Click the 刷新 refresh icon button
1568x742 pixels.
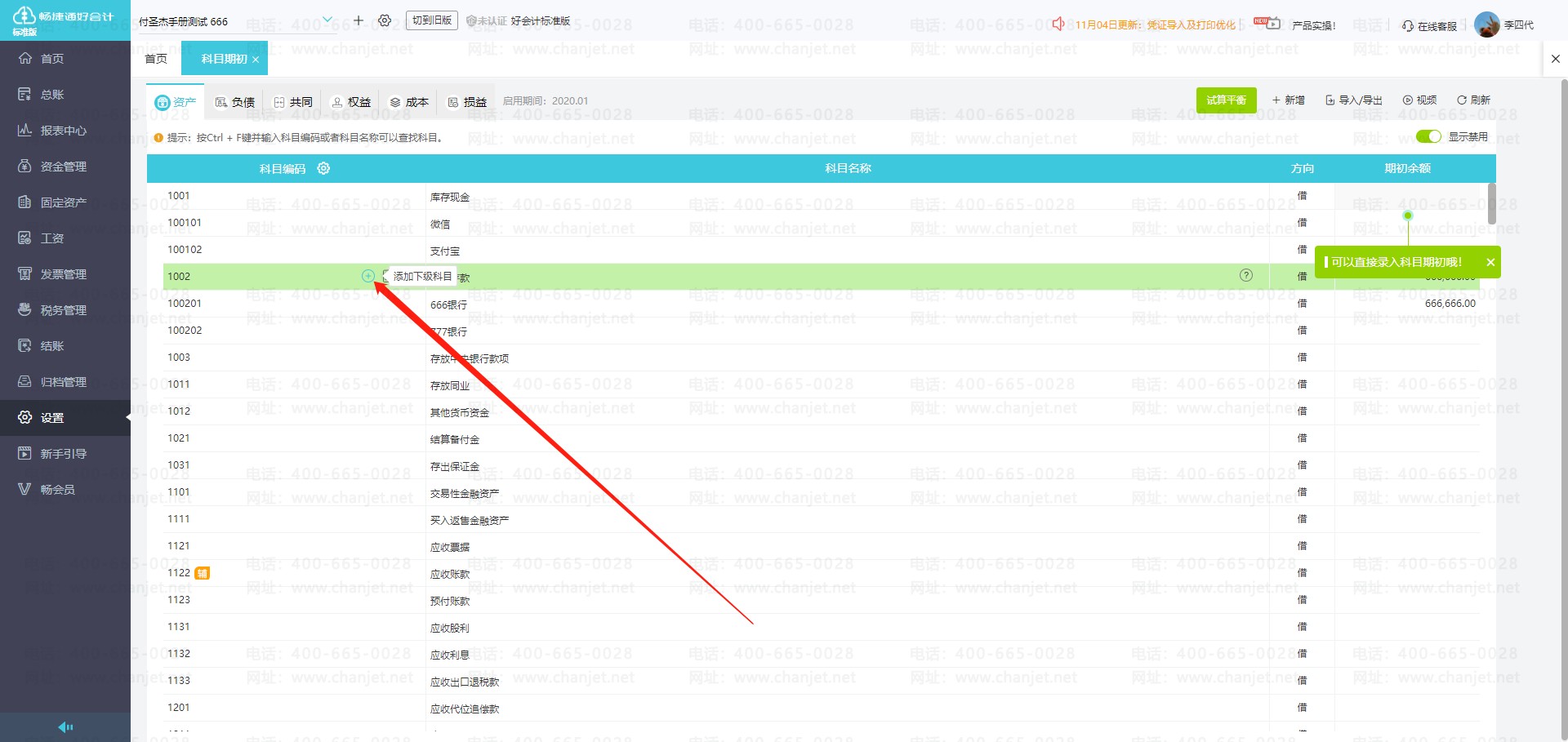coord(1473,100)
